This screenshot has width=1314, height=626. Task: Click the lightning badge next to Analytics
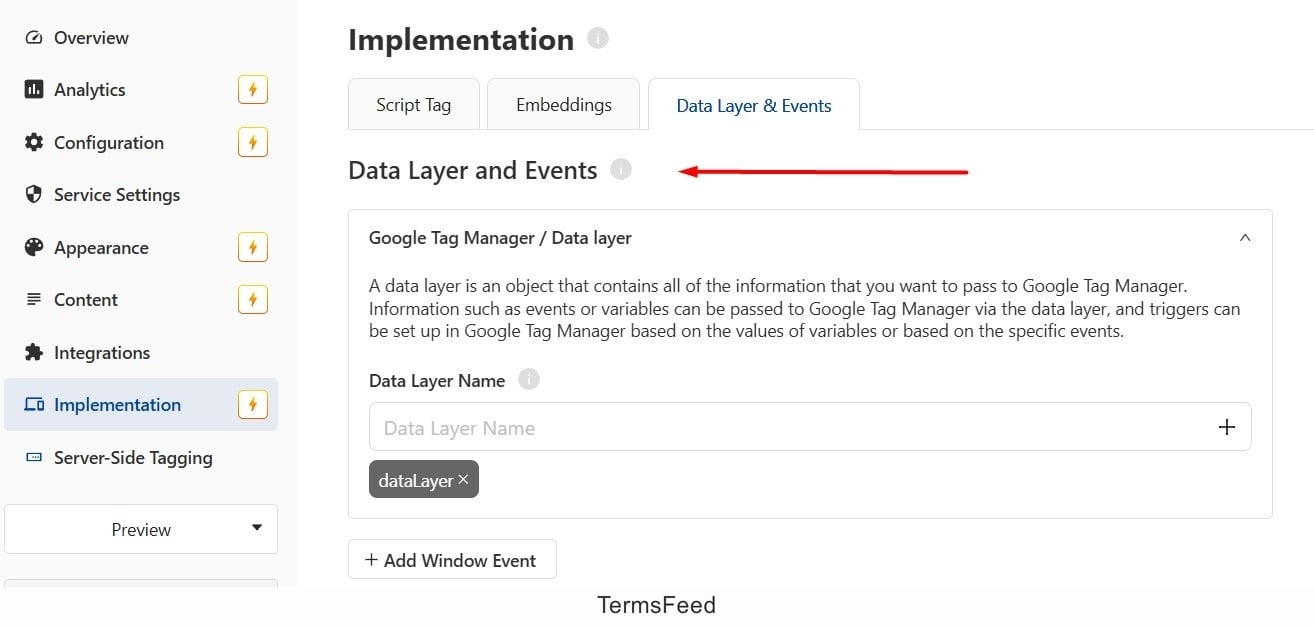coord(253,90)
